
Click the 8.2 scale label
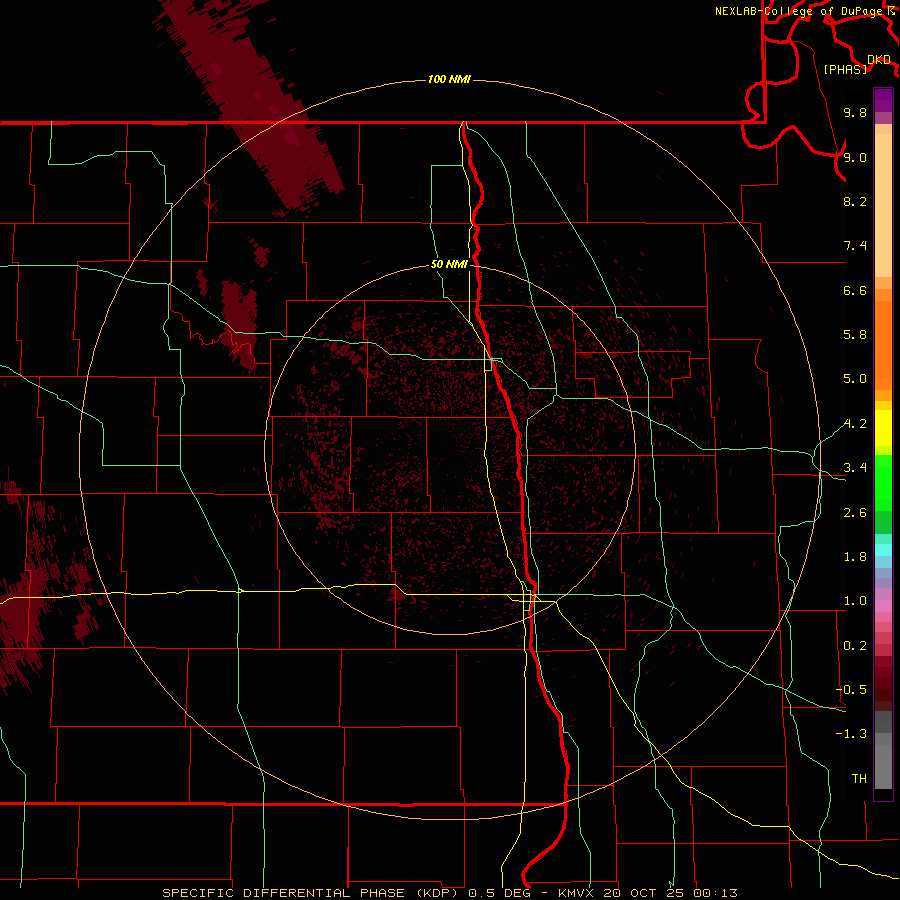tap(855, 201)
